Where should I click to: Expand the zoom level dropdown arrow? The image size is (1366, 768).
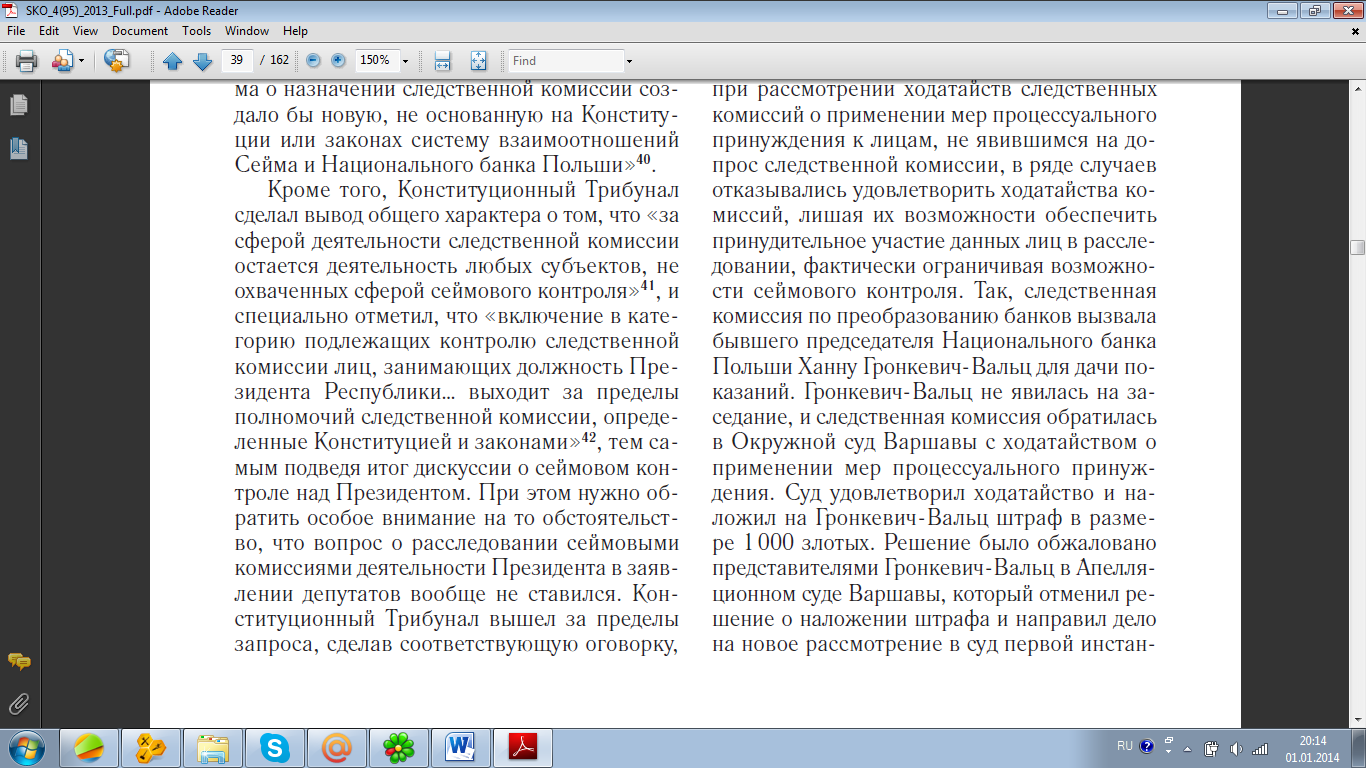point(405,61)
